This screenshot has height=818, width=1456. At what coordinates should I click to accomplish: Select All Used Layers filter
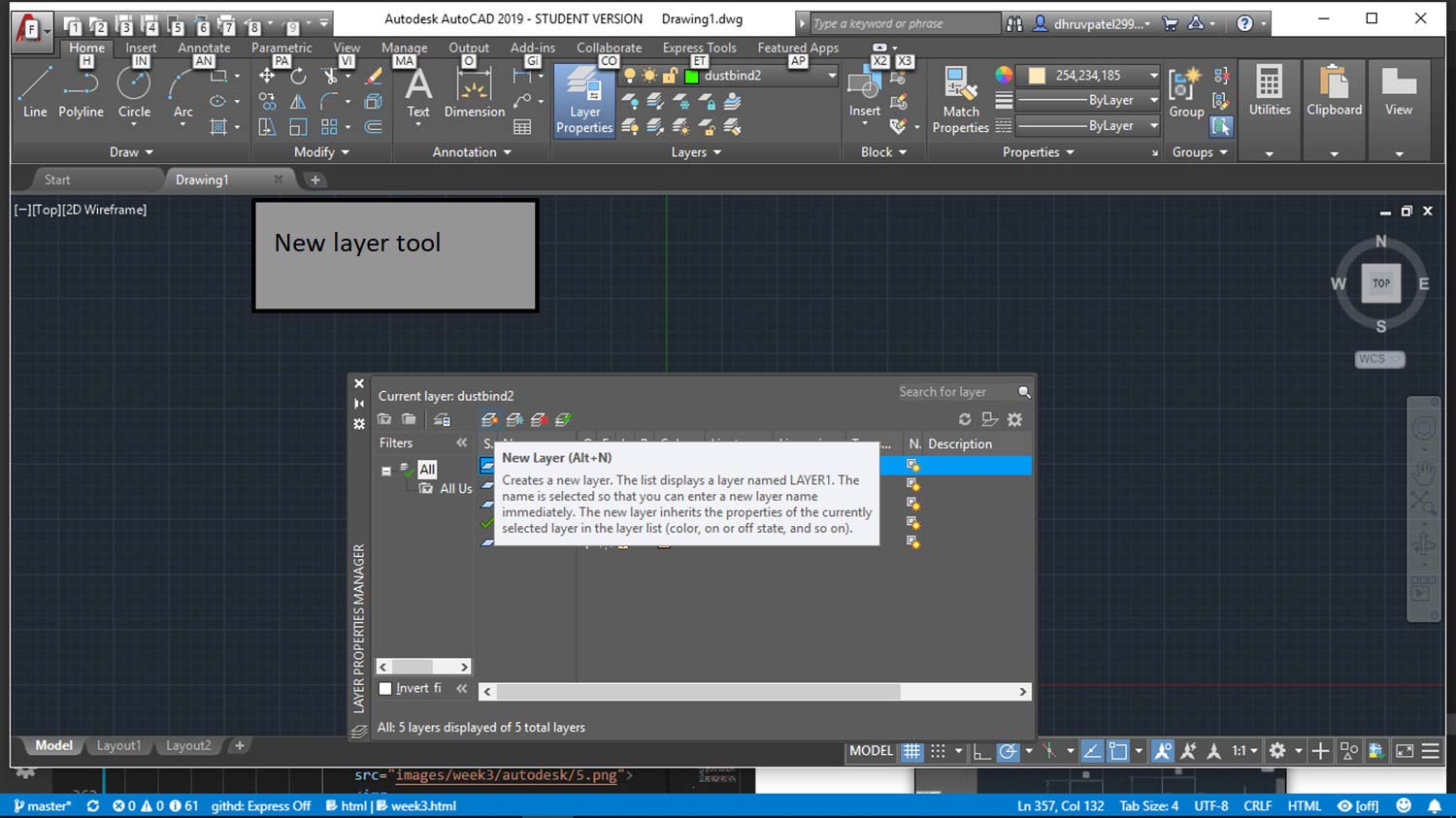pyautogui.click(x=447, y=489)
